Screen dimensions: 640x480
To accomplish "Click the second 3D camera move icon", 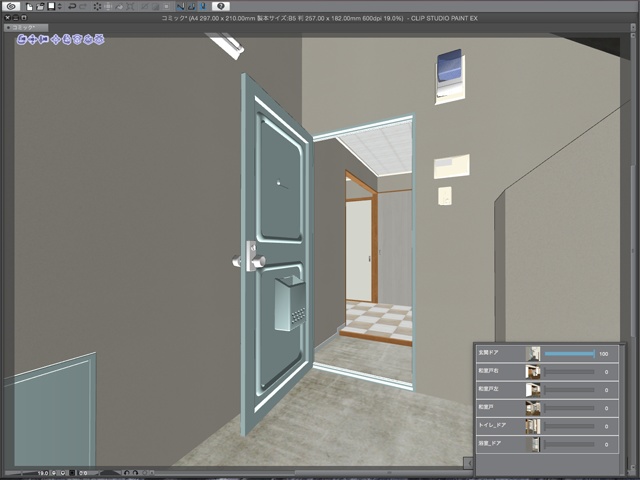I will click(33, 40).
